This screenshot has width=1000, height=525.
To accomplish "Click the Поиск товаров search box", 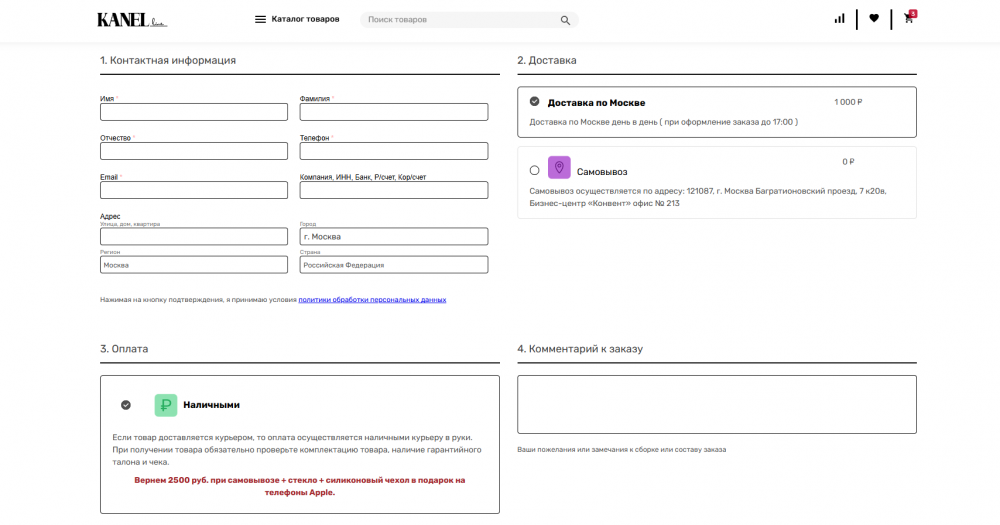I will click(x=460, y=20).
